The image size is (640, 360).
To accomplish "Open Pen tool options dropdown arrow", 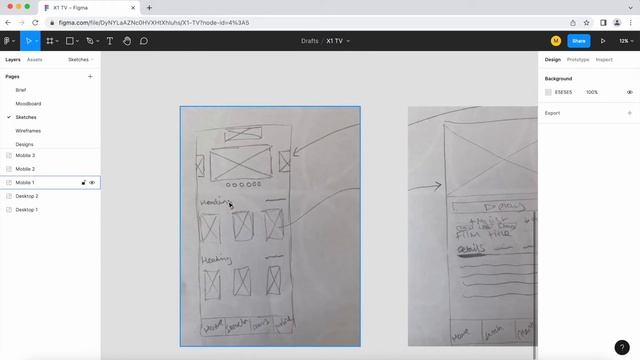I will click(x=97, y=41).
